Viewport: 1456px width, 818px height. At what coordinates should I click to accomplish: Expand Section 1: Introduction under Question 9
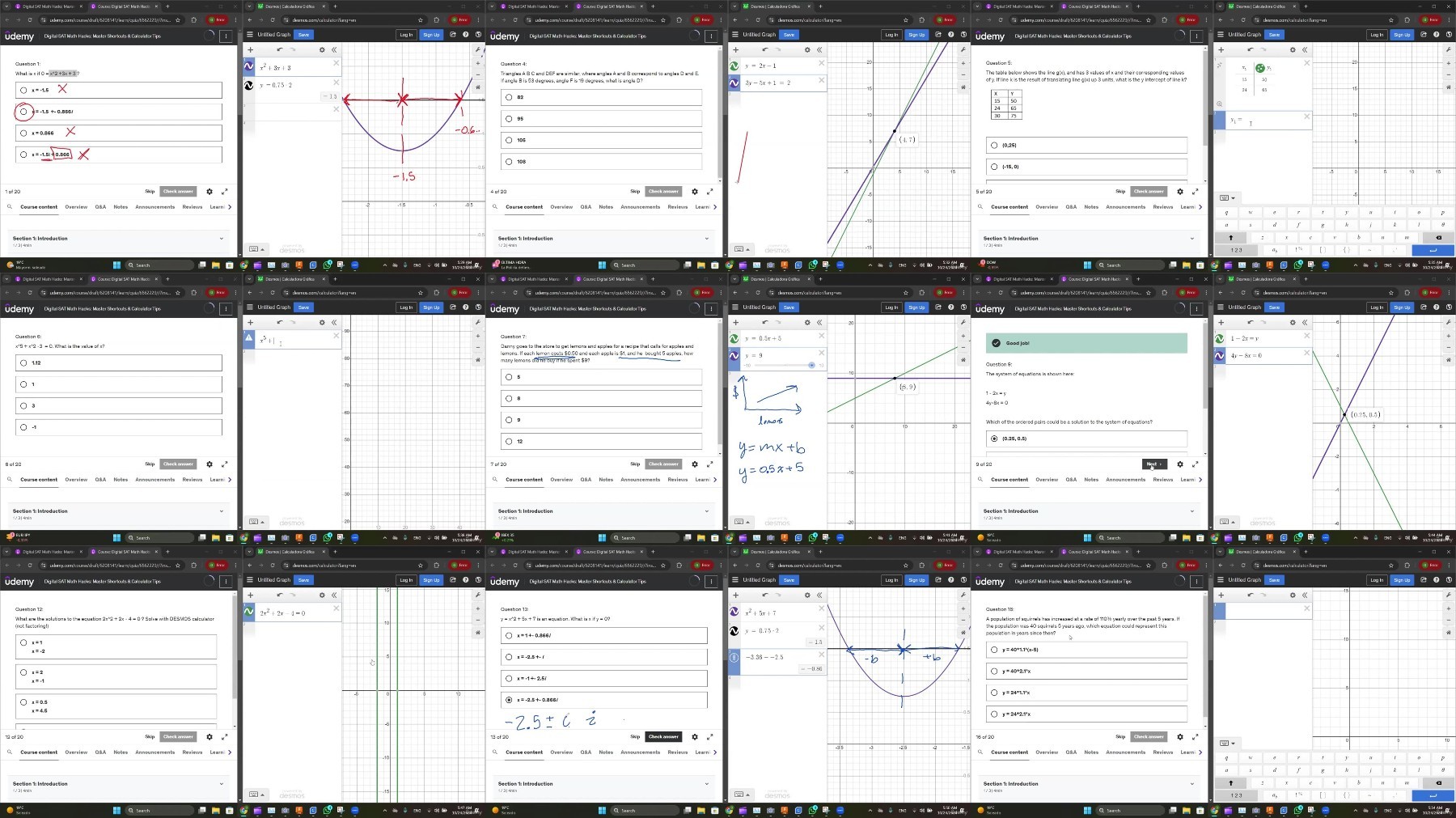(1089, 514)
